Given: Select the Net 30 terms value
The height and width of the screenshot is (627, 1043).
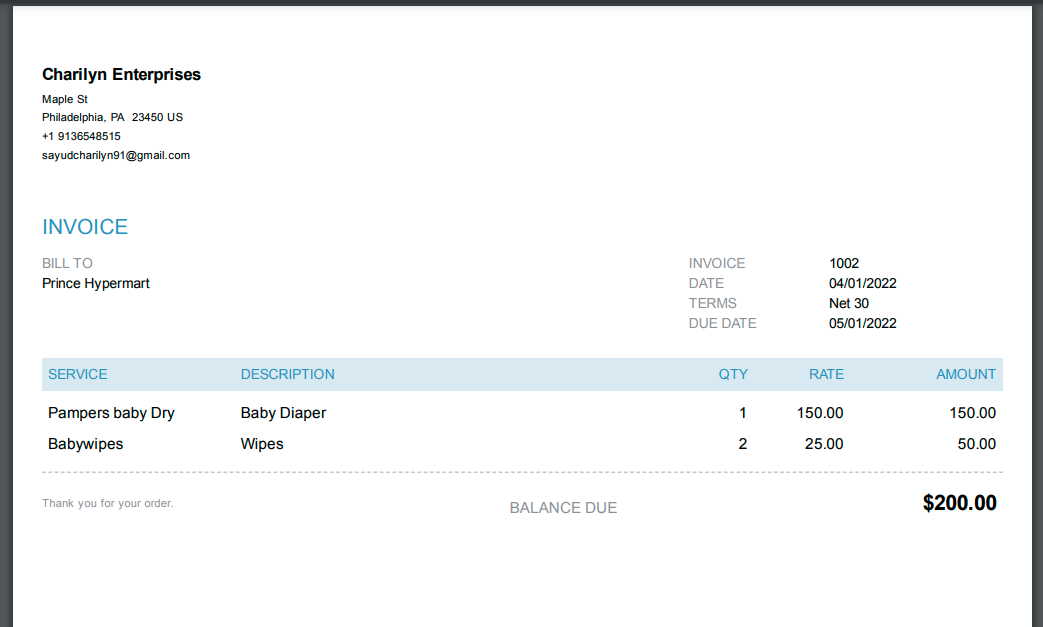Looking at the screenshot, I should pyautogui.click(x=848, y=303).
